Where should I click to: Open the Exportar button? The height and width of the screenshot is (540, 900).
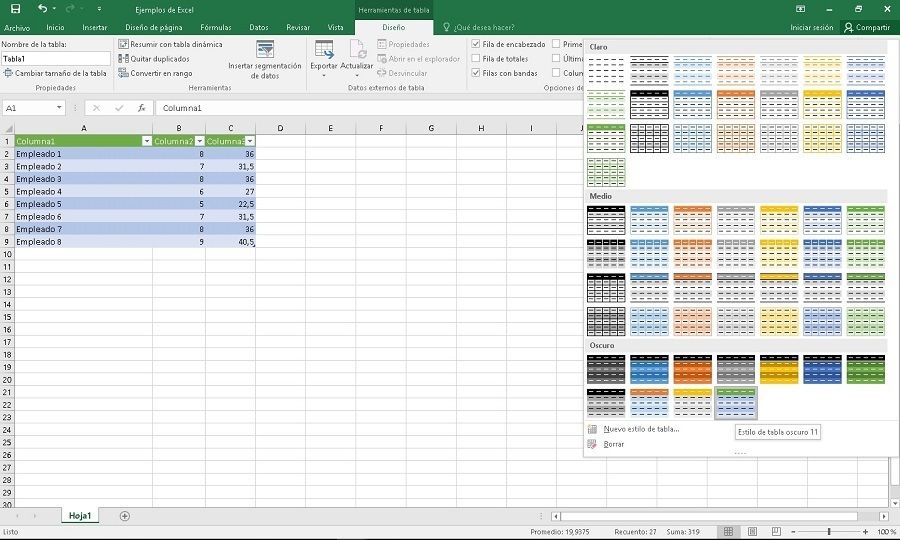(x=324, y=60)
